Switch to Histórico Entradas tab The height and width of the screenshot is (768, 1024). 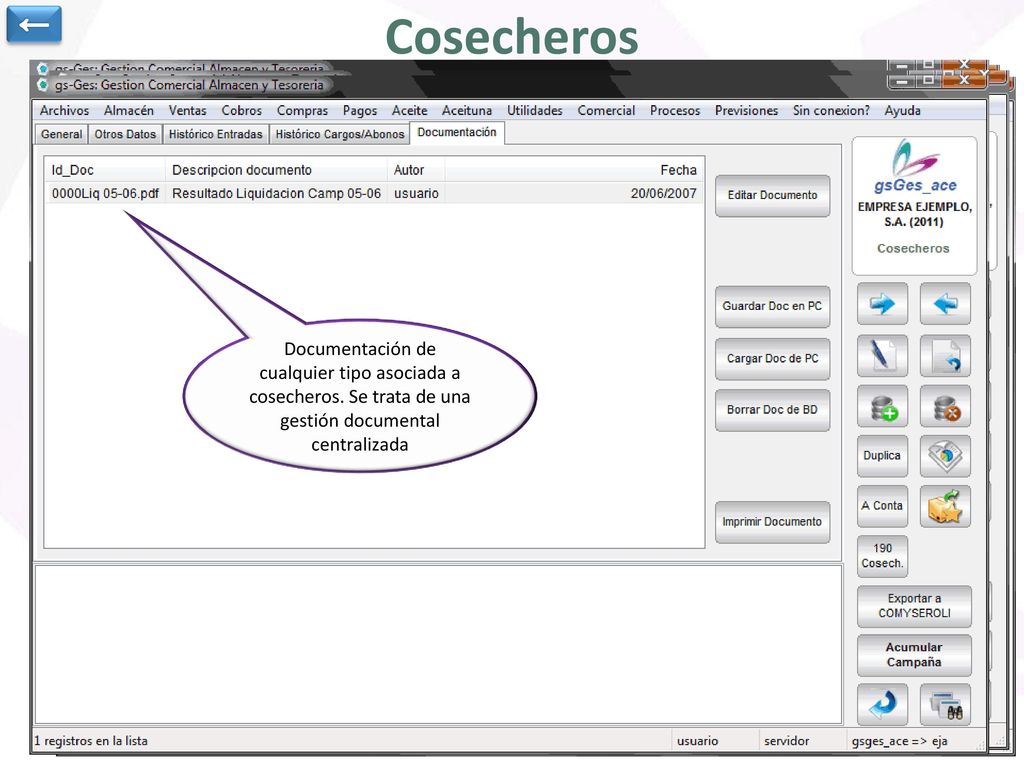(216, 134)
